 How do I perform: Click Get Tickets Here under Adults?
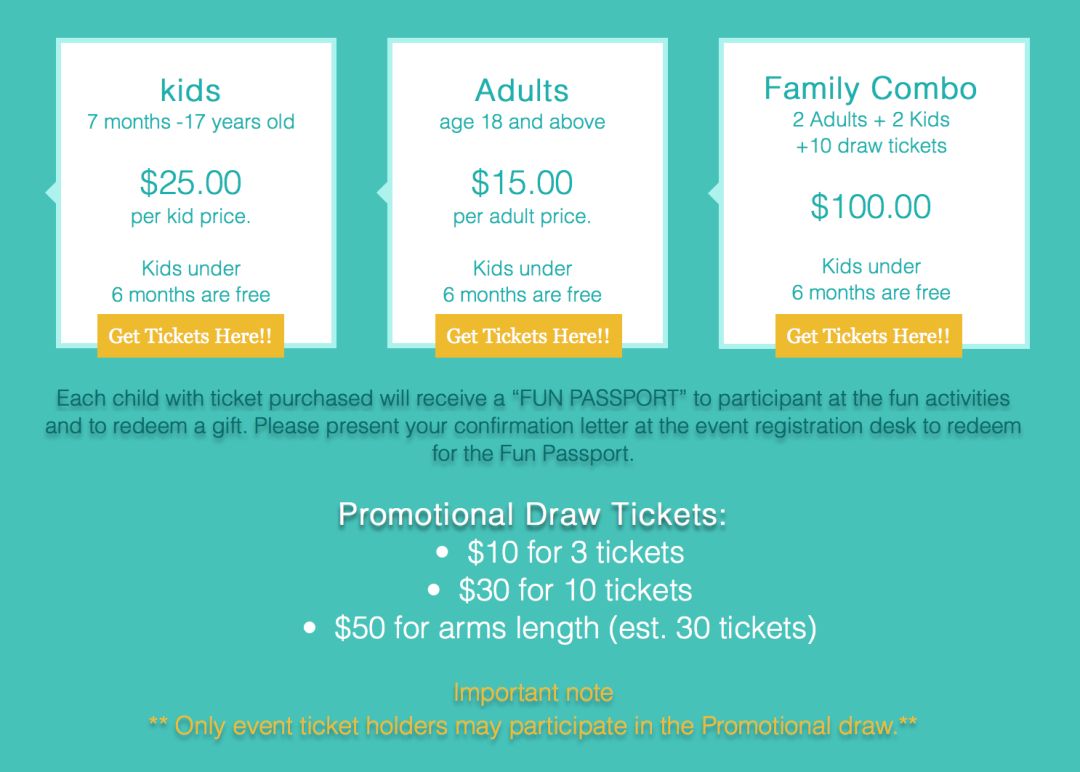(528, 336)
